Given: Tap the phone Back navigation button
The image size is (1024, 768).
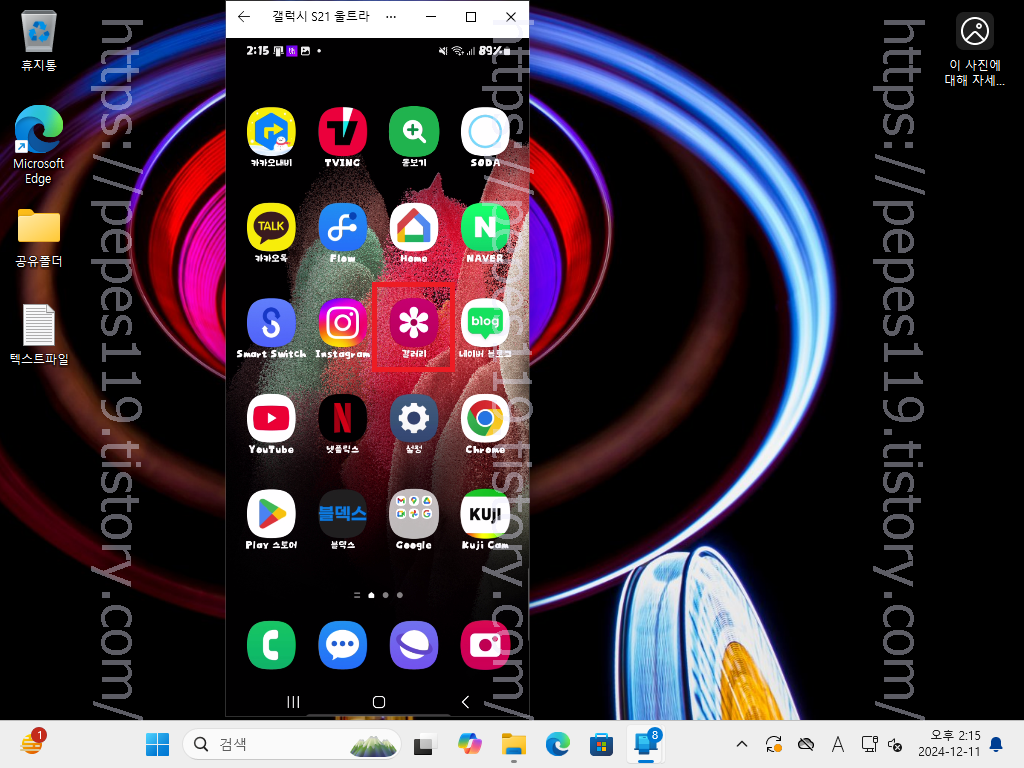Looking at the screenshot, I should [x=465, y=702].
